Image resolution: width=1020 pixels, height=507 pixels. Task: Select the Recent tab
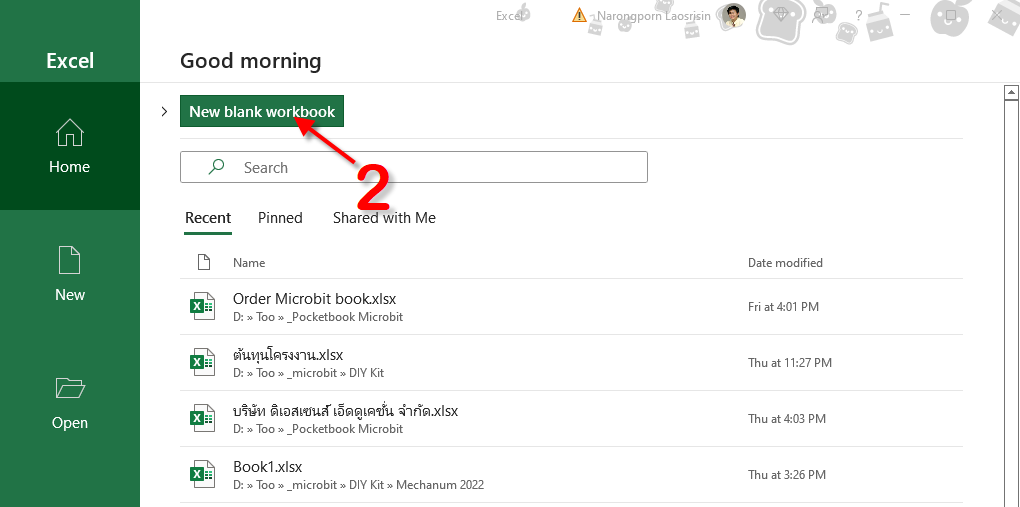pos(208,217)
